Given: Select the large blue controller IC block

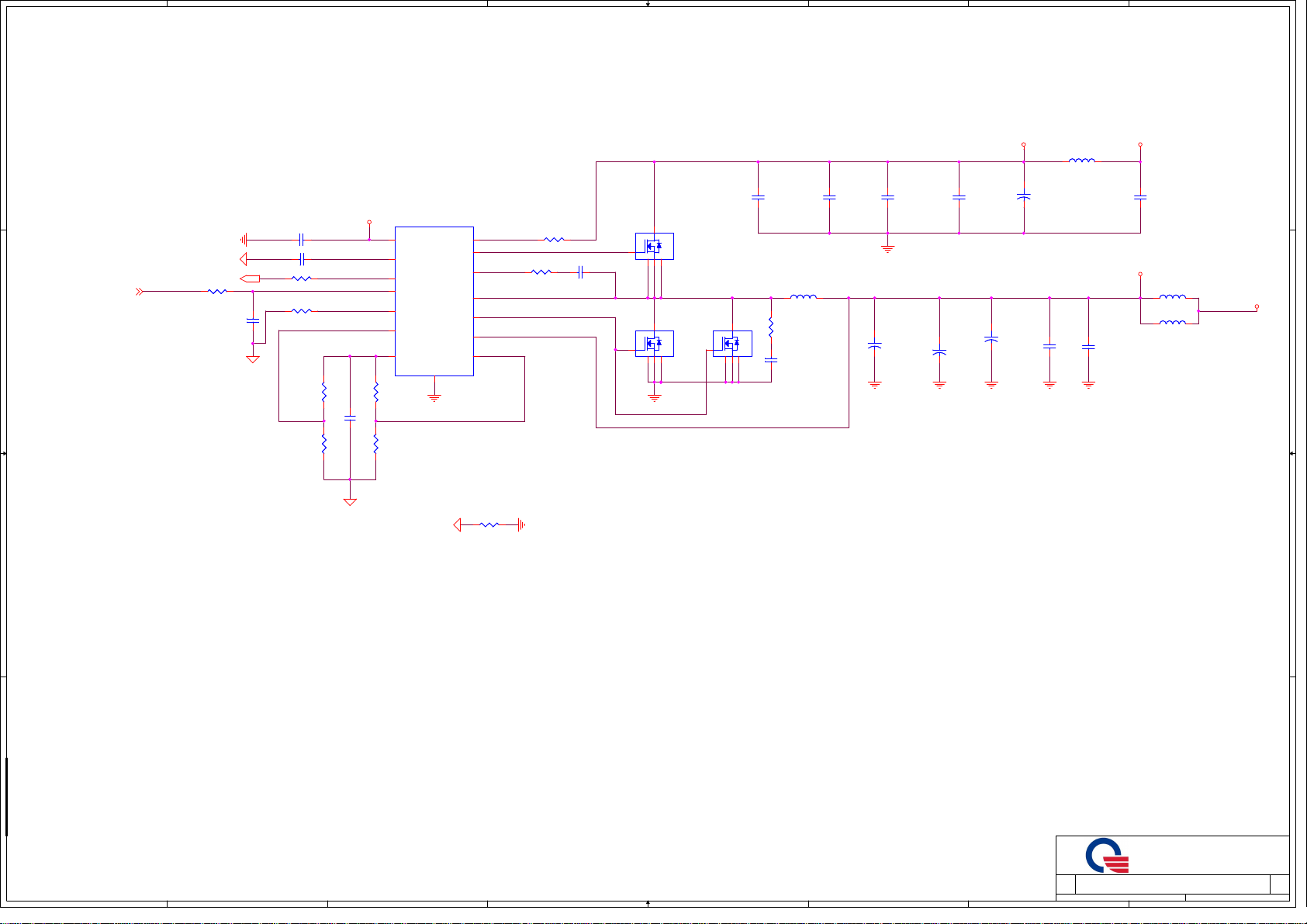Looking at the screenshot, I should (x=434, y=301).
